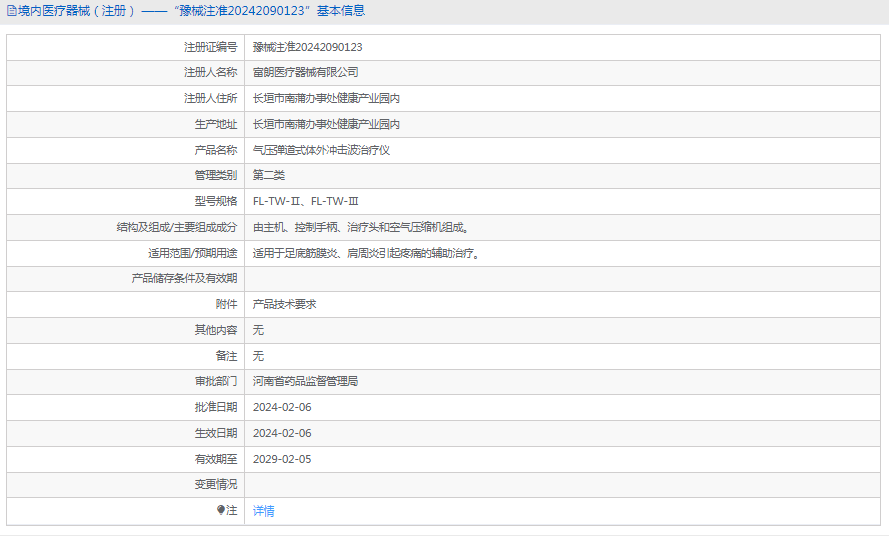Click the 注册人住所 address value
889x536 pixels.
(x=326, y=99)
